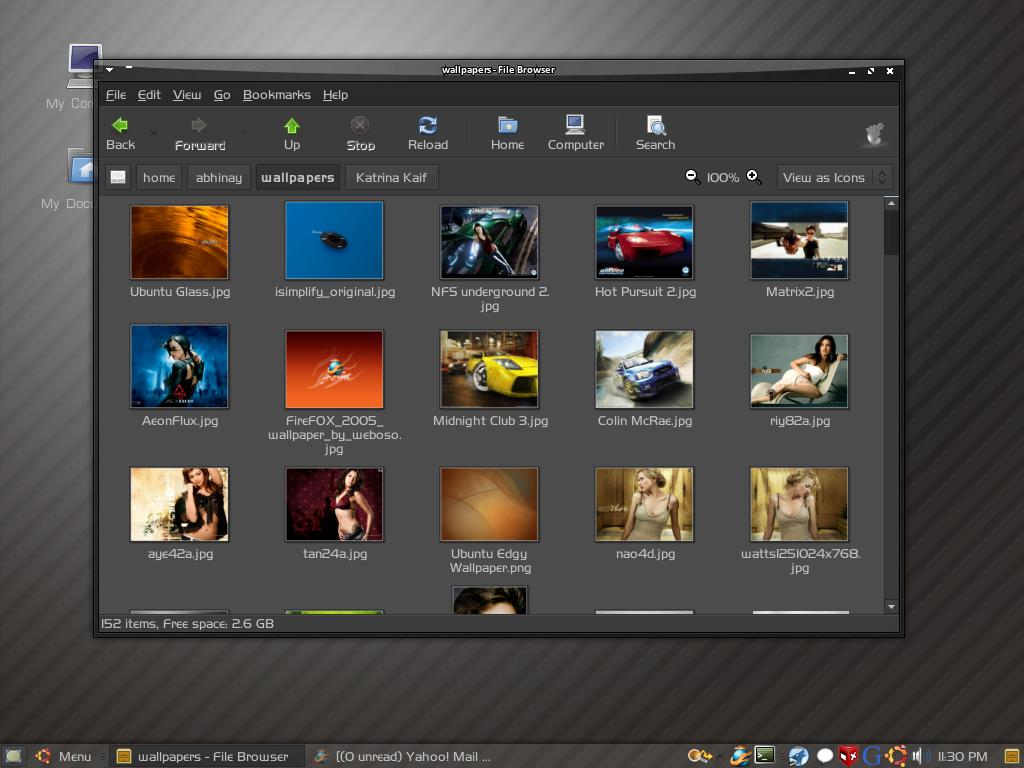Select Colin McRae.jpg thumbnail

click(x=644, y=369)
